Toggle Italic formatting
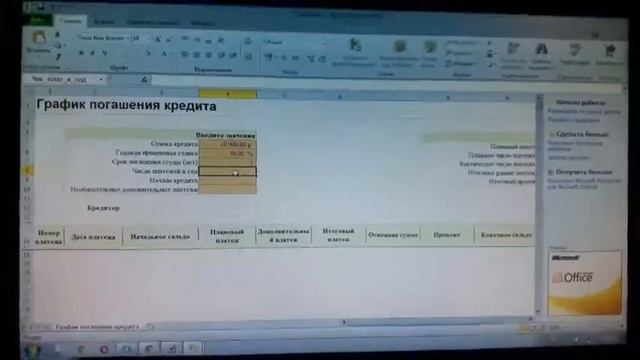The width and height of the screenshot is (640, 360). coord(92,53)
